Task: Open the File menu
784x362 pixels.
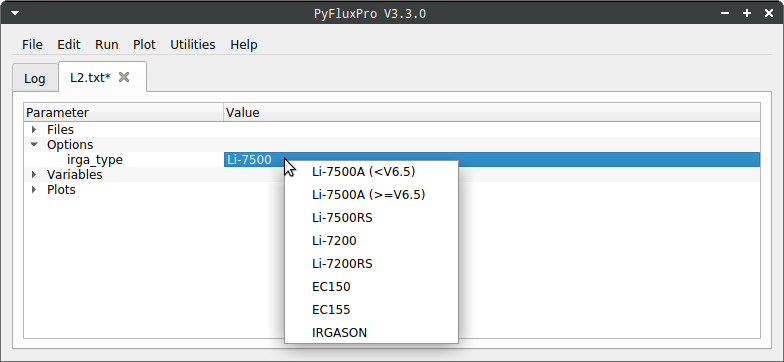Action: click(32, 44)
